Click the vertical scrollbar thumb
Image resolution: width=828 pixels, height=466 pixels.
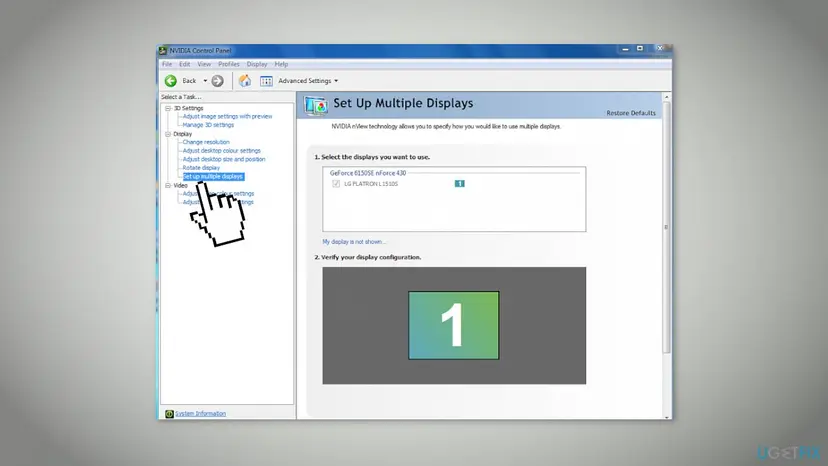click(666, 227)
